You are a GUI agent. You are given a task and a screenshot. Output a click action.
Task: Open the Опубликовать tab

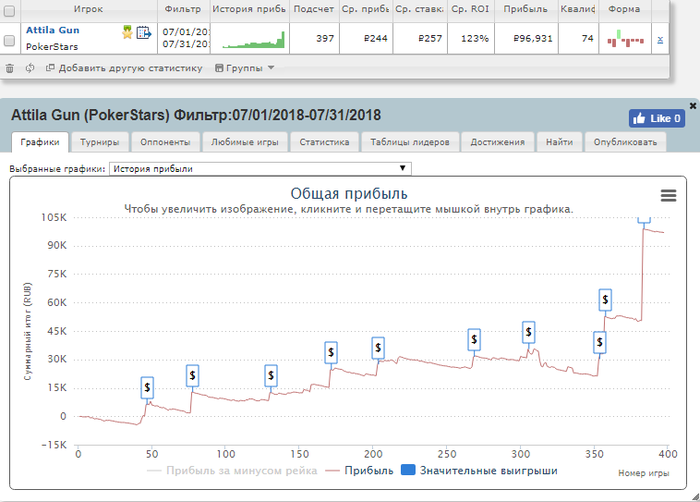pos(625,142)
